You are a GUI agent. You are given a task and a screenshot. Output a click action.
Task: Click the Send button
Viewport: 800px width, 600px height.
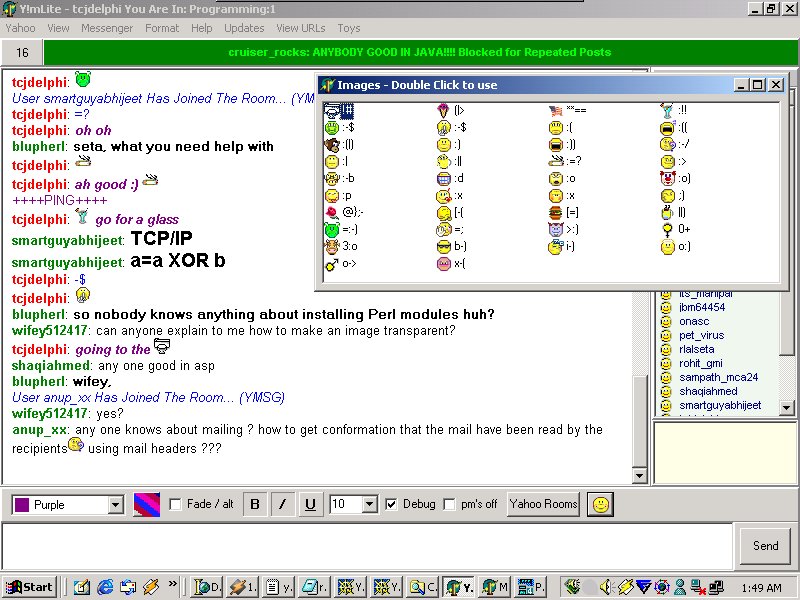(766, 546)
